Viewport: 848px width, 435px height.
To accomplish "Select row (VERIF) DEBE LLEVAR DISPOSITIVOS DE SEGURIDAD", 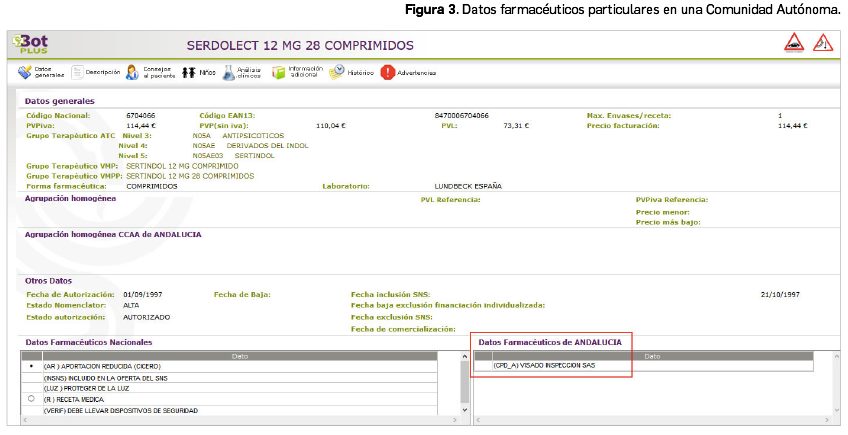I will coord(229,411).
